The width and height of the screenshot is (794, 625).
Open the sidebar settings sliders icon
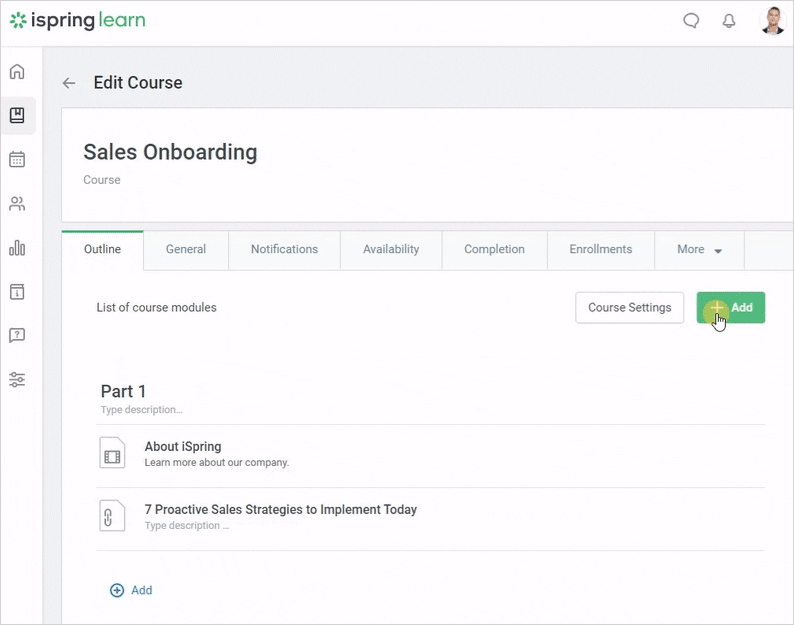[17, 380]
